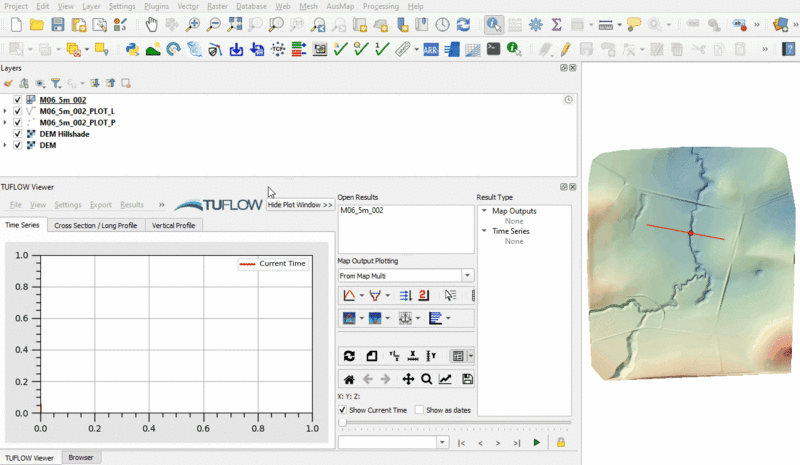Image resolution: width=800 pixels, height=465 pixels.
Task: Select M06_5m_002 in Open Results list
Action: pyautogui.click(x=362, y=212)
